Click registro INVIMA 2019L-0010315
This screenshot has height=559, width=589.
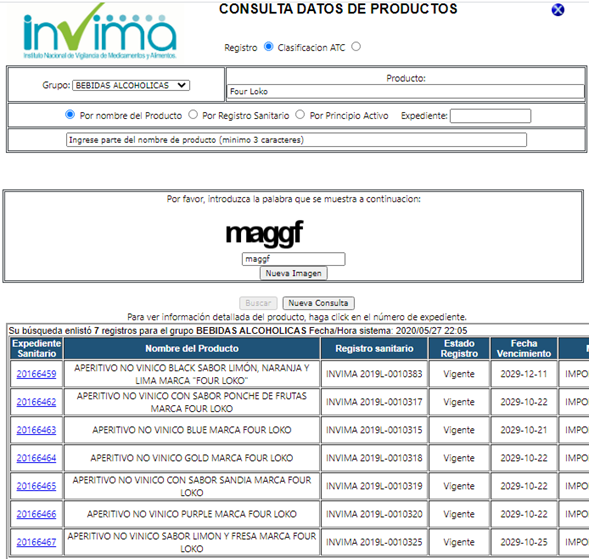(x=374, y=430)
